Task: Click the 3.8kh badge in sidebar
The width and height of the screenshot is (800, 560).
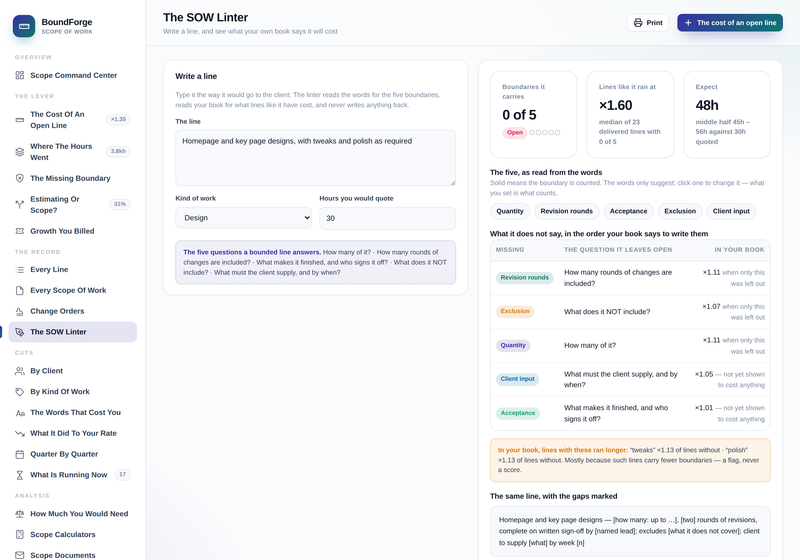Action: 118,151
